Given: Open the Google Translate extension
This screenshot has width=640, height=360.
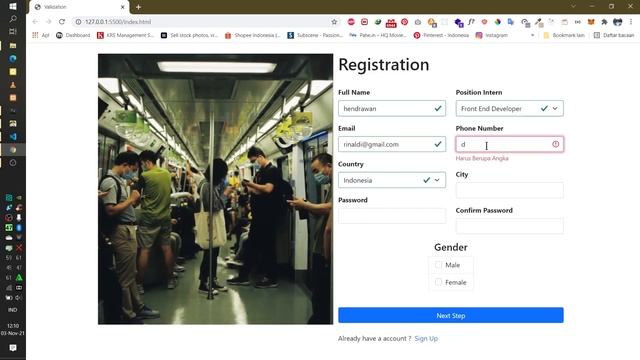Looking at the screenshot, I should pos(511,22).
